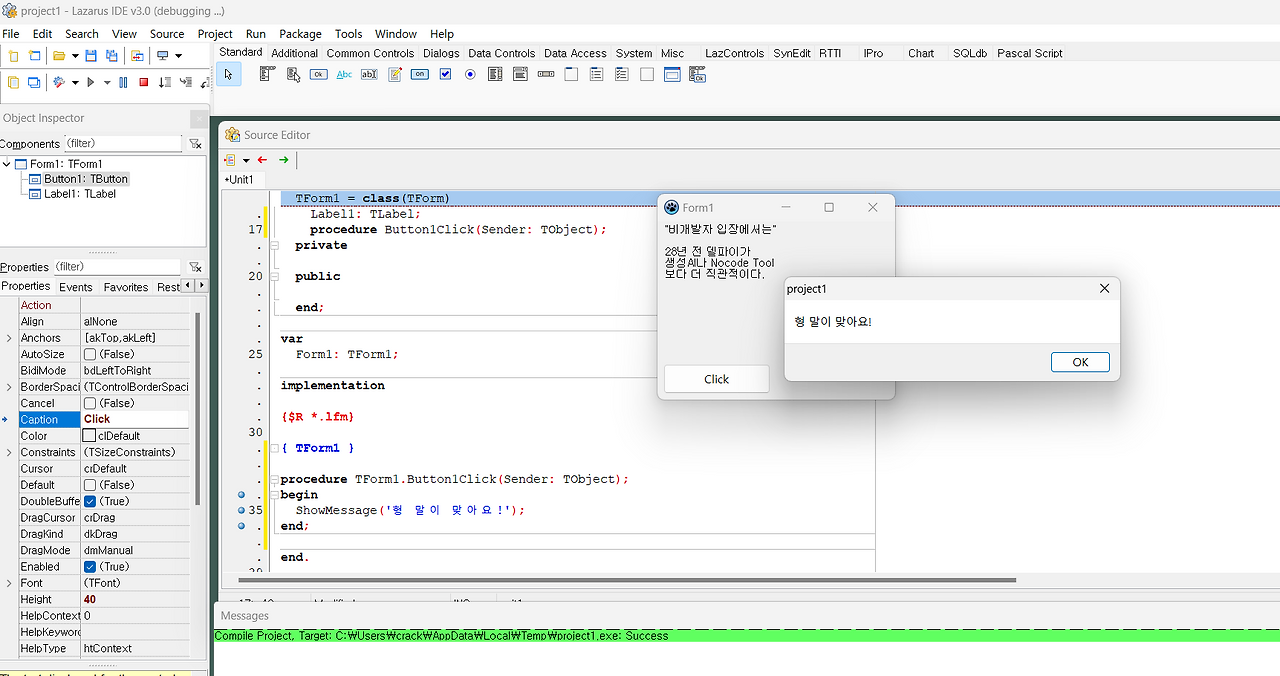
Task: Click the clDefault color swatch
Action: 89,436
